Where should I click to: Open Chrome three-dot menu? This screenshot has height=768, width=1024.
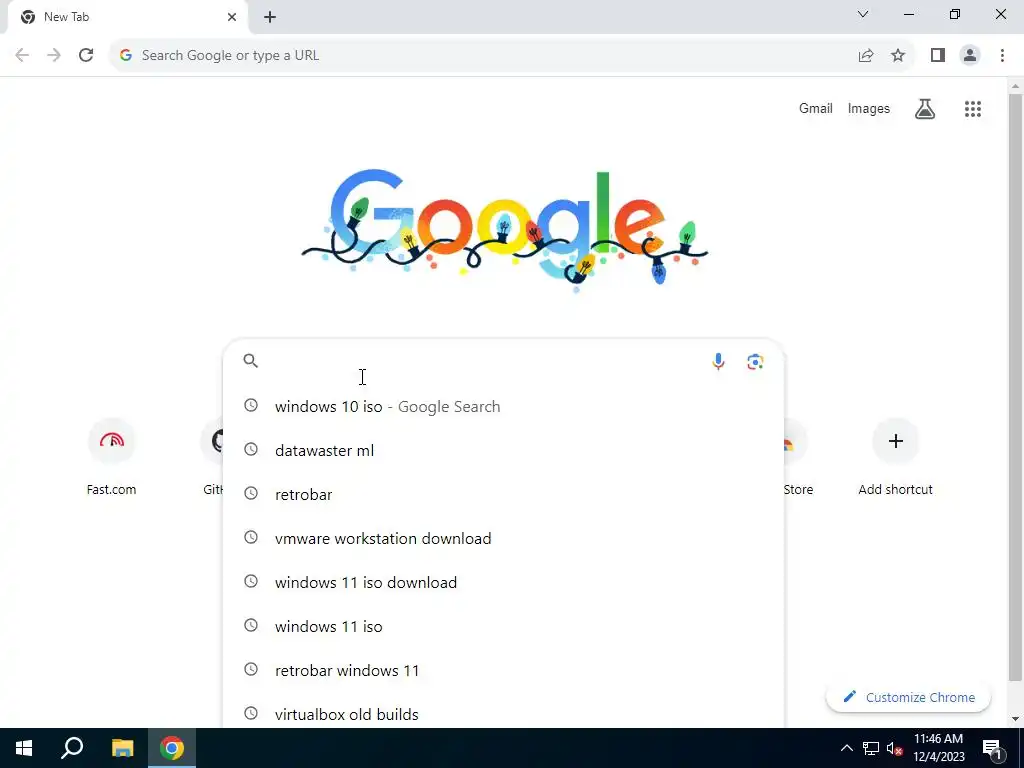(1002, 56)
